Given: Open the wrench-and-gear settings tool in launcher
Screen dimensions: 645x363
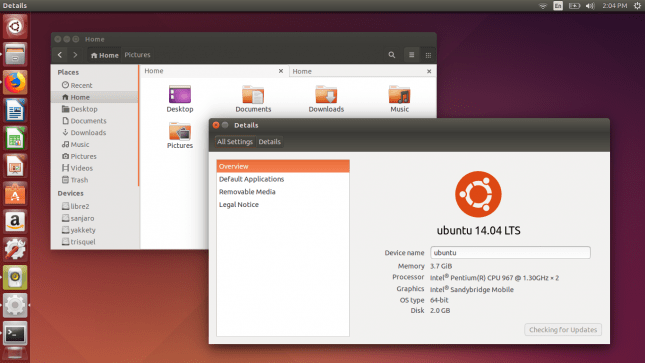Looking at the screenshot, I should click(15, 249).
